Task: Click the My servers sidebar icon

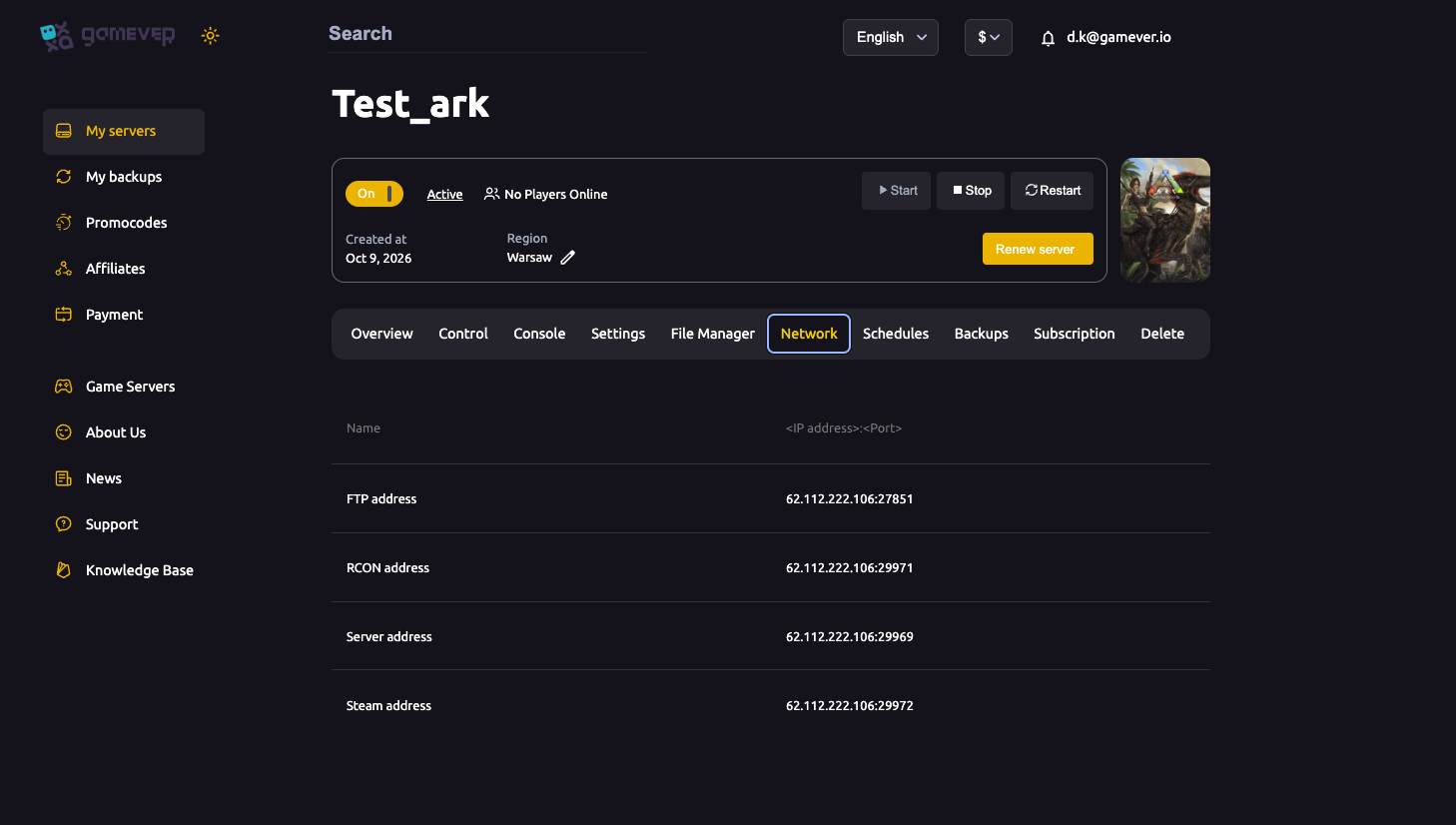Action: pyautogui.click(x=64, y=131)
